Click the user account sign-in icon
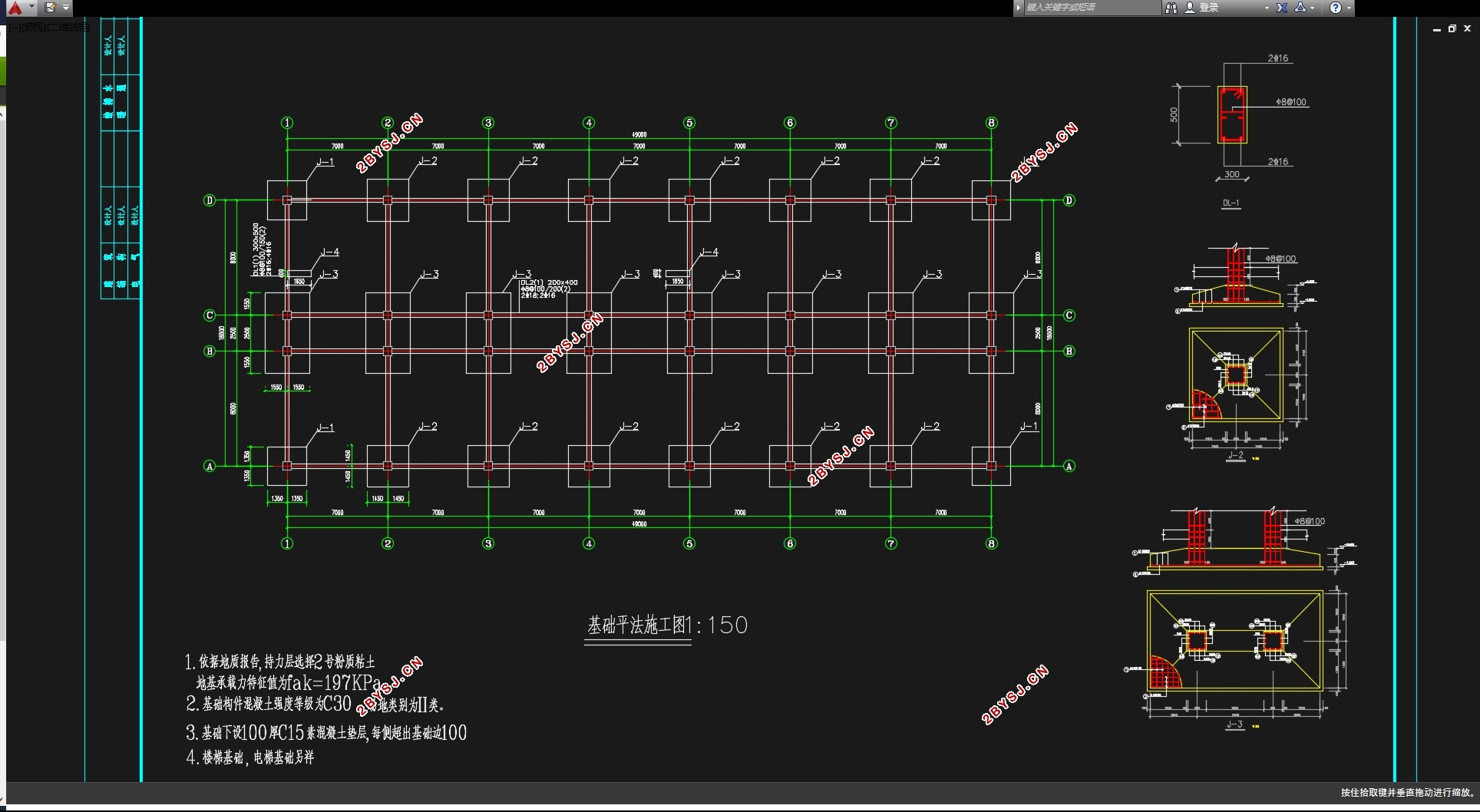 click(x=1190, y=8)
